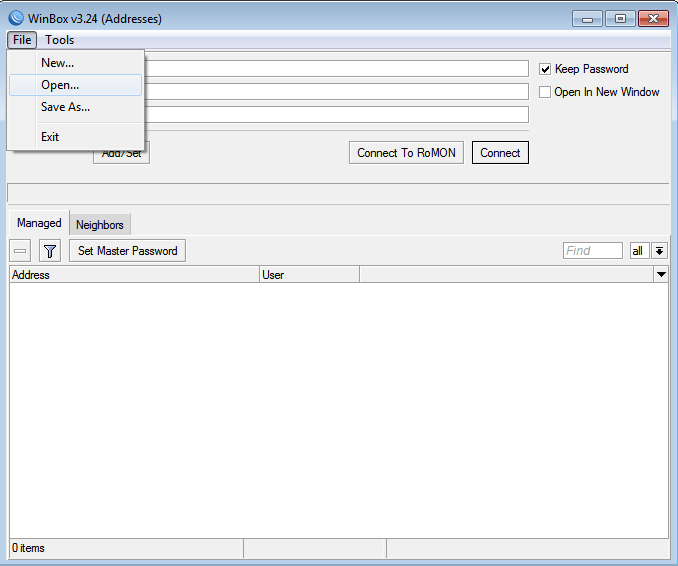The height and width of the screenshot is (566, 678).
Task: Select the Managed tab
Action: click(39, 224)
